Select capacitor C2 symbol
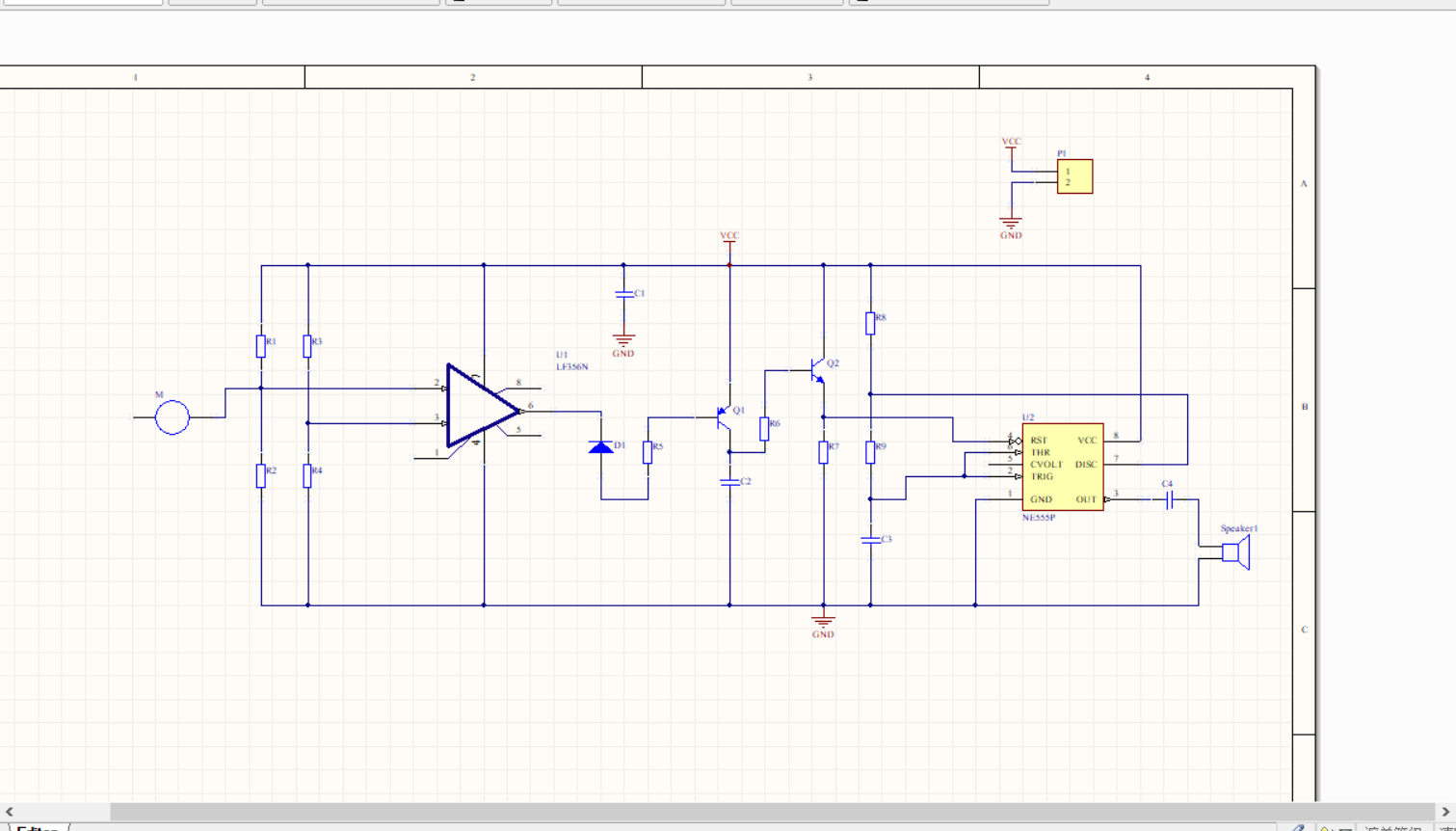 point(729,481)
